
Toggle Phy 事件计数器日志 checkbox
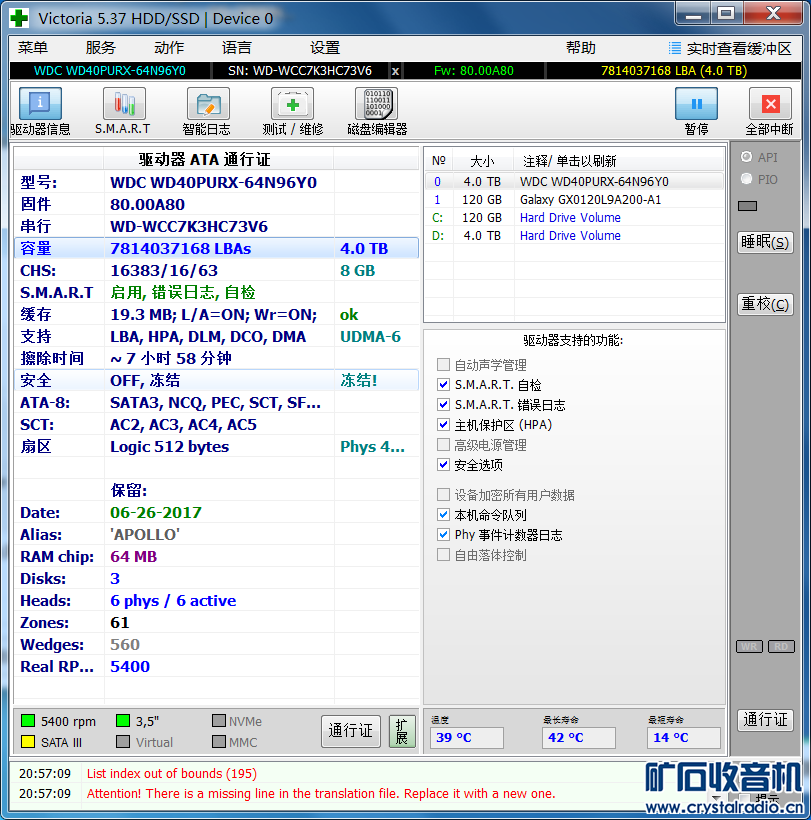443,534
